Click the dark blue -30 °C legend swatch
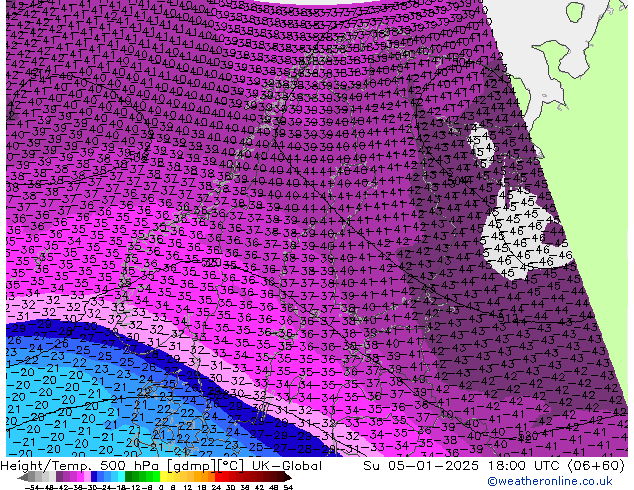This screenshot has height=490, width=634. [x=94, y=477]
